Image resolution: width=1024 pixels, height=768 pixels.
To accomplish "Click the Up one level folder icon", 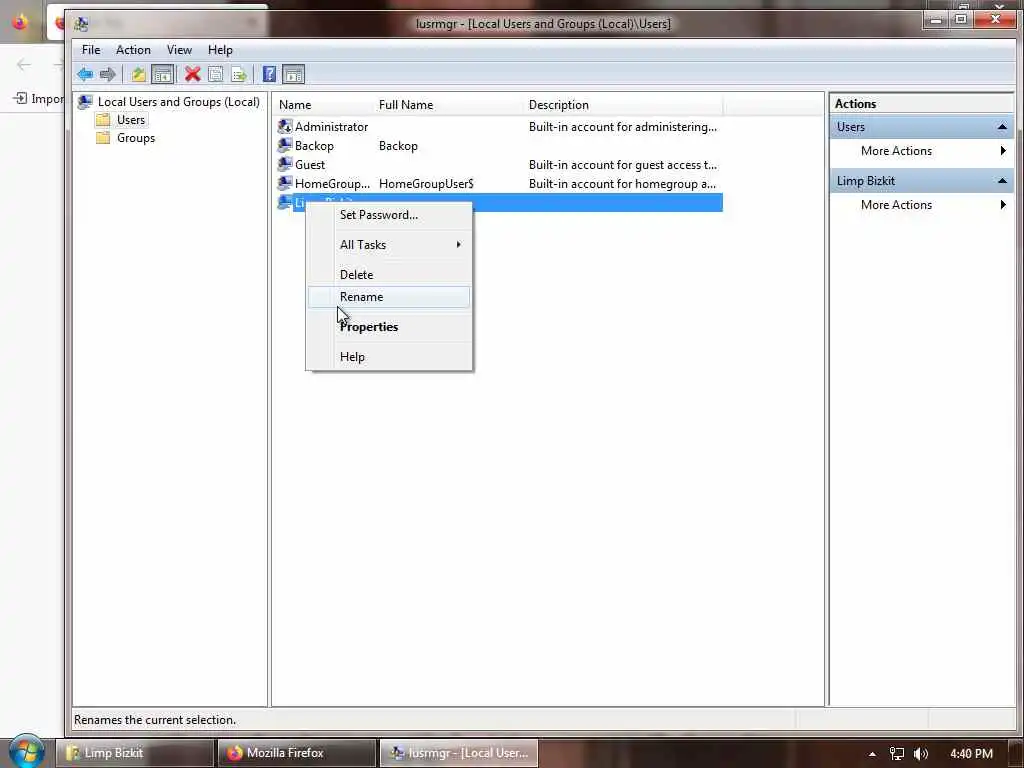I will 138,74.
